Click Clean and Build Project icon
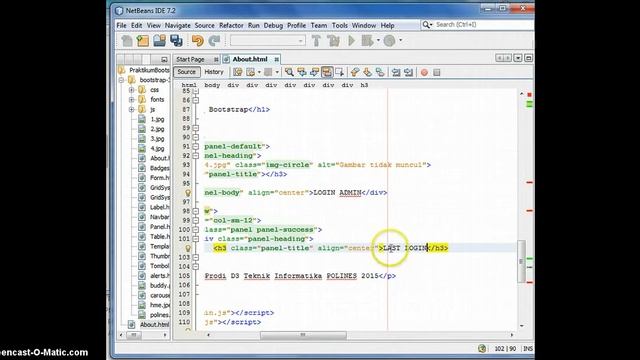Image resolution: width=640 pixels, height=360 pixels. click(x=333, y=40)
